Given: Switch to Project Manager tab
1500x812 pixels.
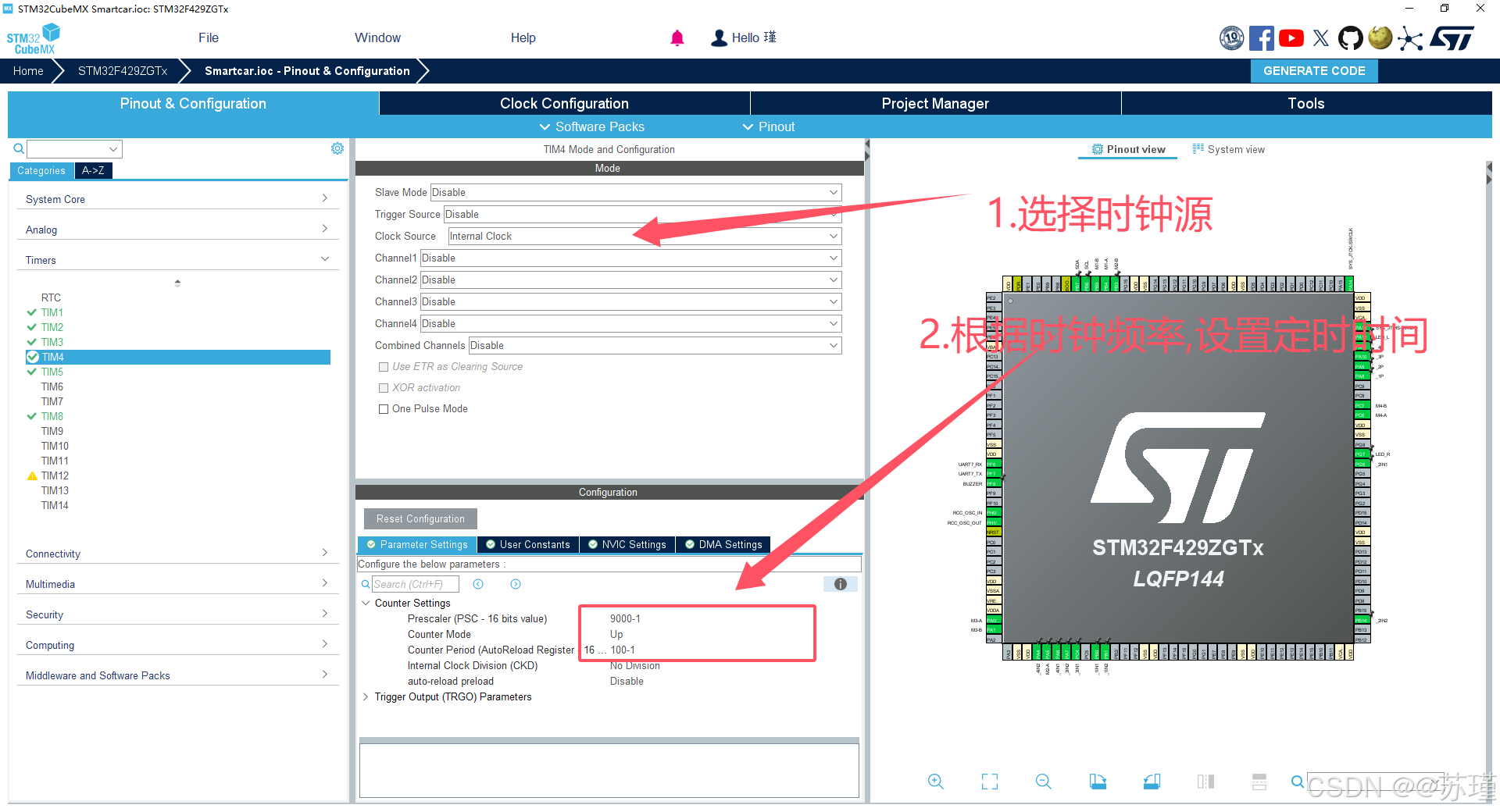Looking at the screenshot, I should point(935,103).
